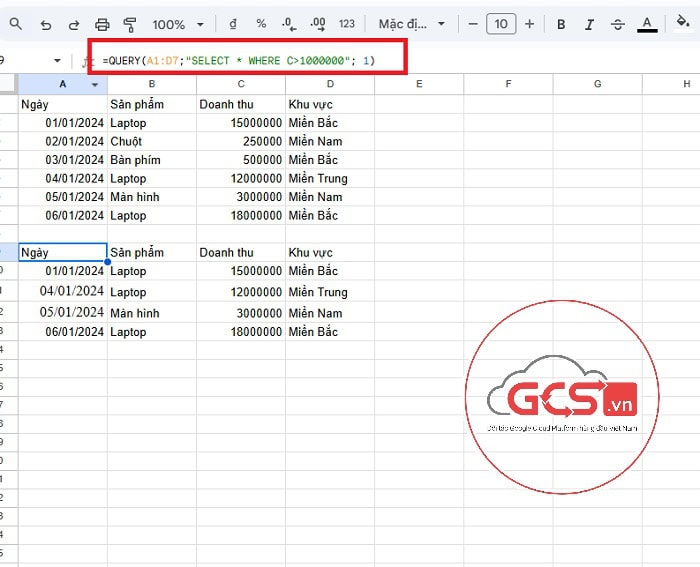Open more number formats (123)

click(347, 24)
